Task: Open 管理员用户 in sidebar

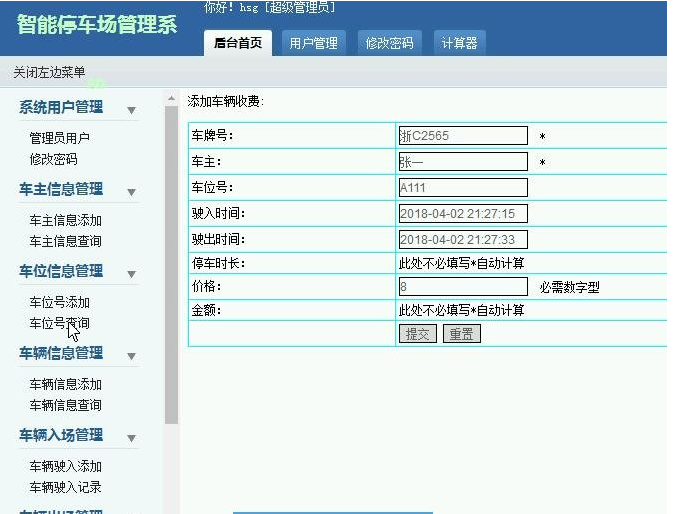Action: click(x=59, y=138)
